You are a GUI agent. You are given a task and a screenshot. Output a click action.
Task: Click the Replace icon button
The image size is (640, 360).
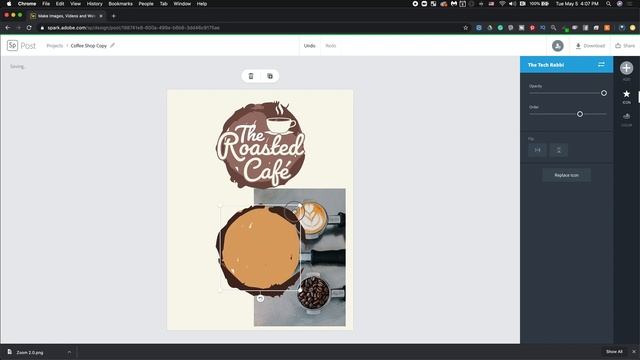pyautogui.click(x=567, y=175)
